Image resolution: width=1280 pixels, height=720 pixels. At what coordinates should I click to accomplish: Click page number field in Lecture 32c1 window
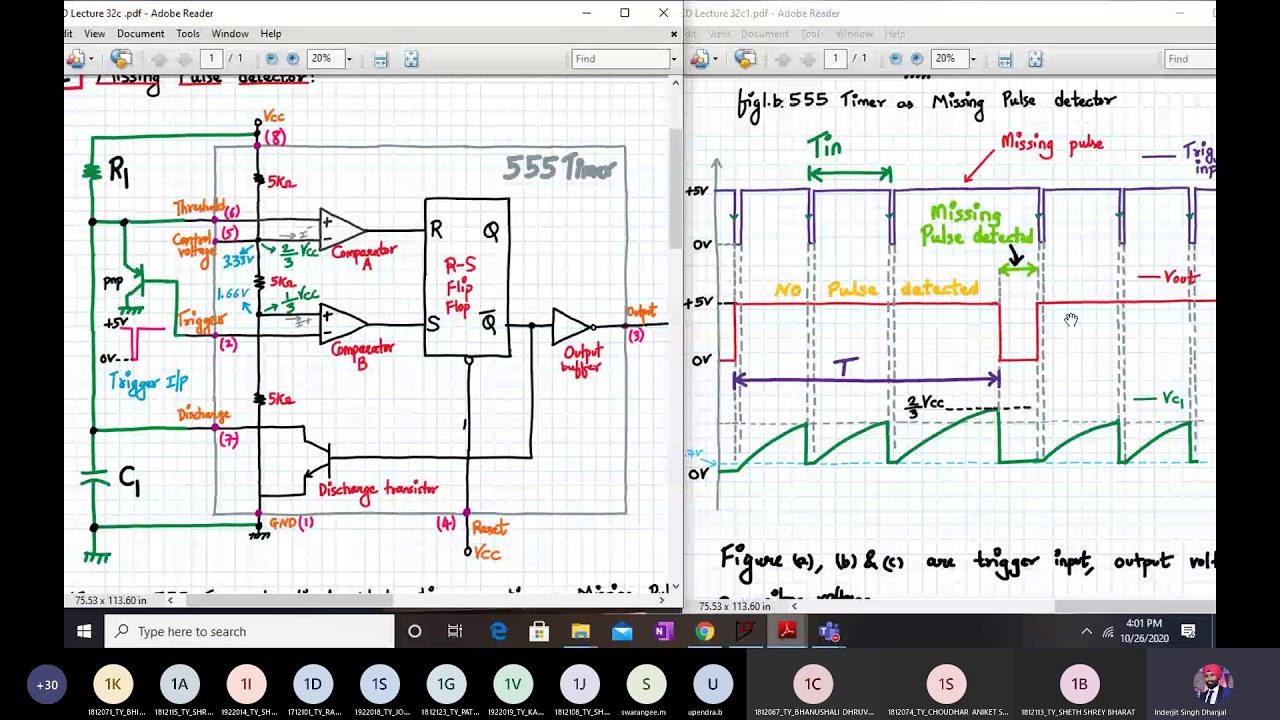point(836,59)
